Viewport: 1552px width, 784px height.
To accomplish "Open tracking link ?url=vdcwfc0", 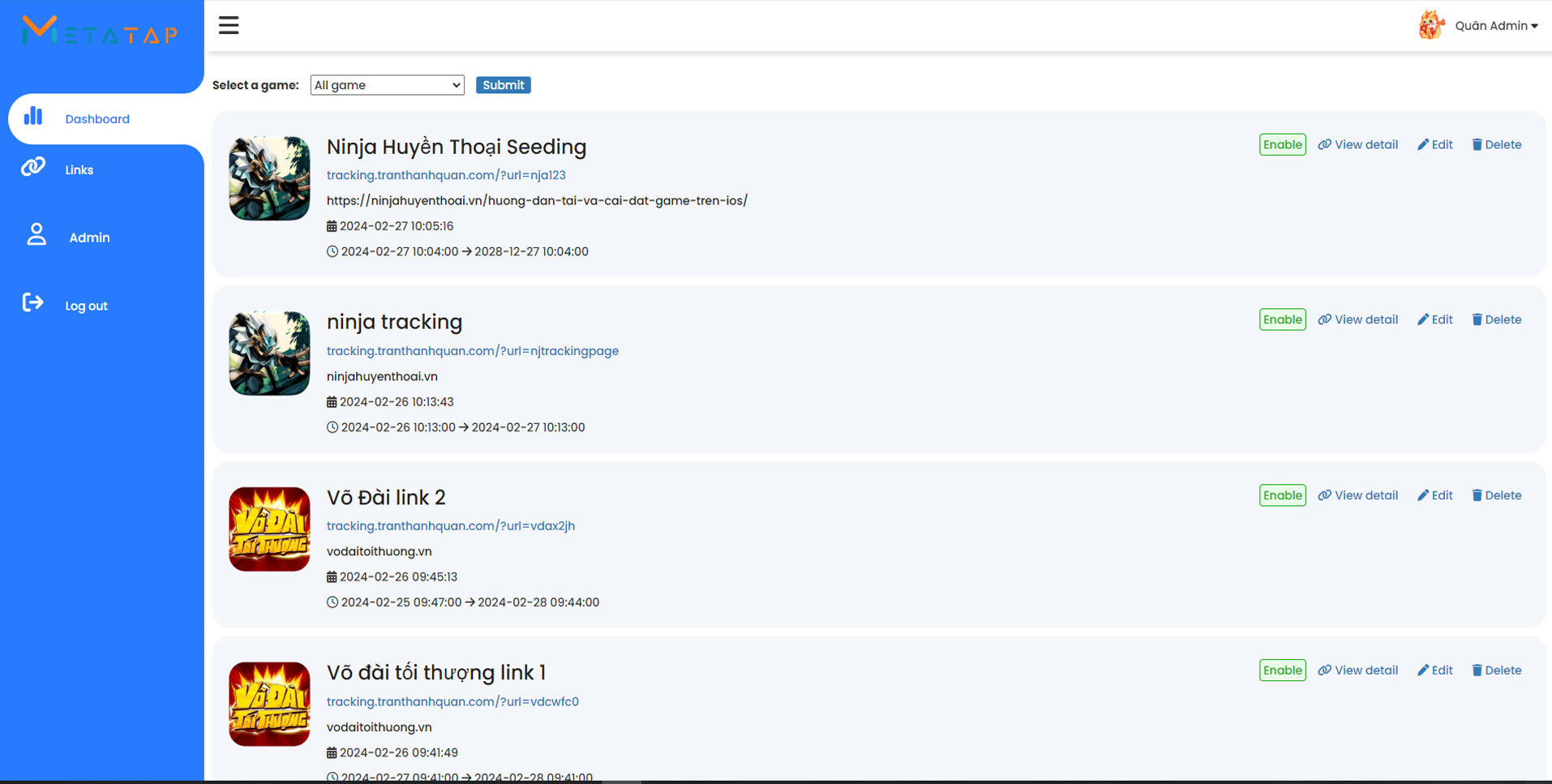I will pos(452,702).
